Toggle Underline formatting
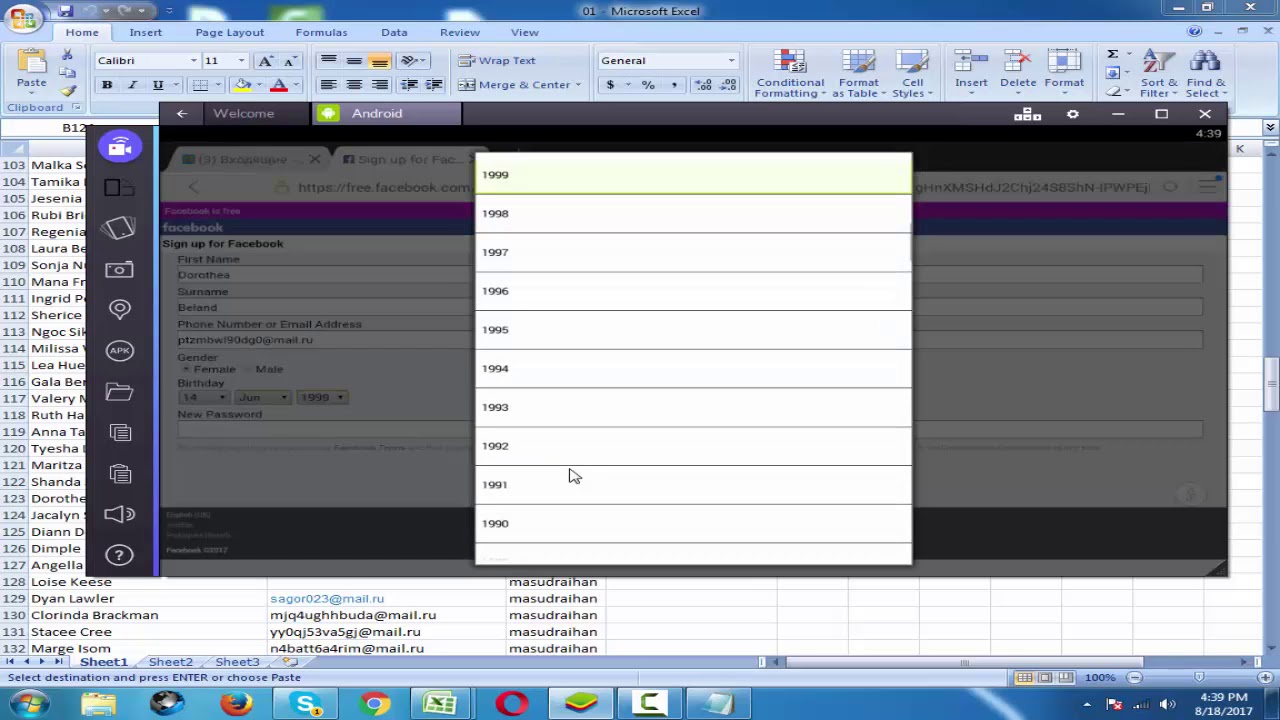This screenshot has height=720, width=1280. coord(157,85)
